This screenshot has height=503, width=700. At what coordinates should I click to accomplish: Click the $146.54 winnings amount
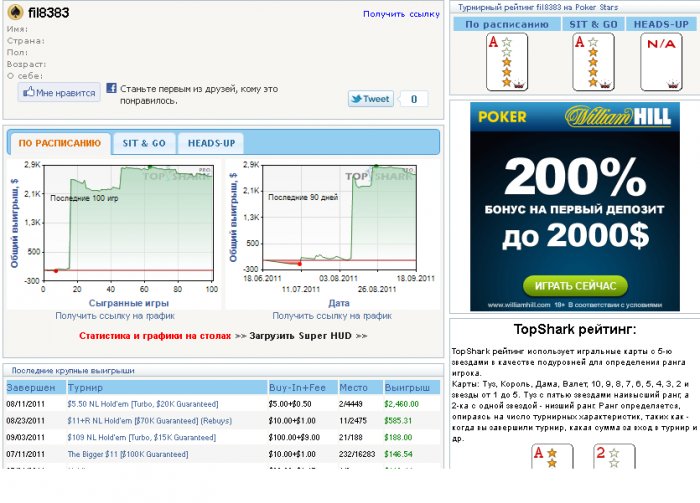coord(398,454)
